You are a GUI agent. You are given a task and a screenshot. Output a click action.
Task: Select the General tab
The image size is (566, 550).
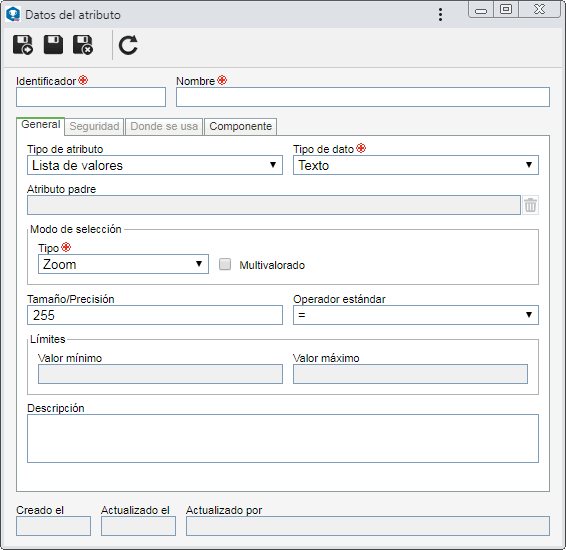coord(40,125)
